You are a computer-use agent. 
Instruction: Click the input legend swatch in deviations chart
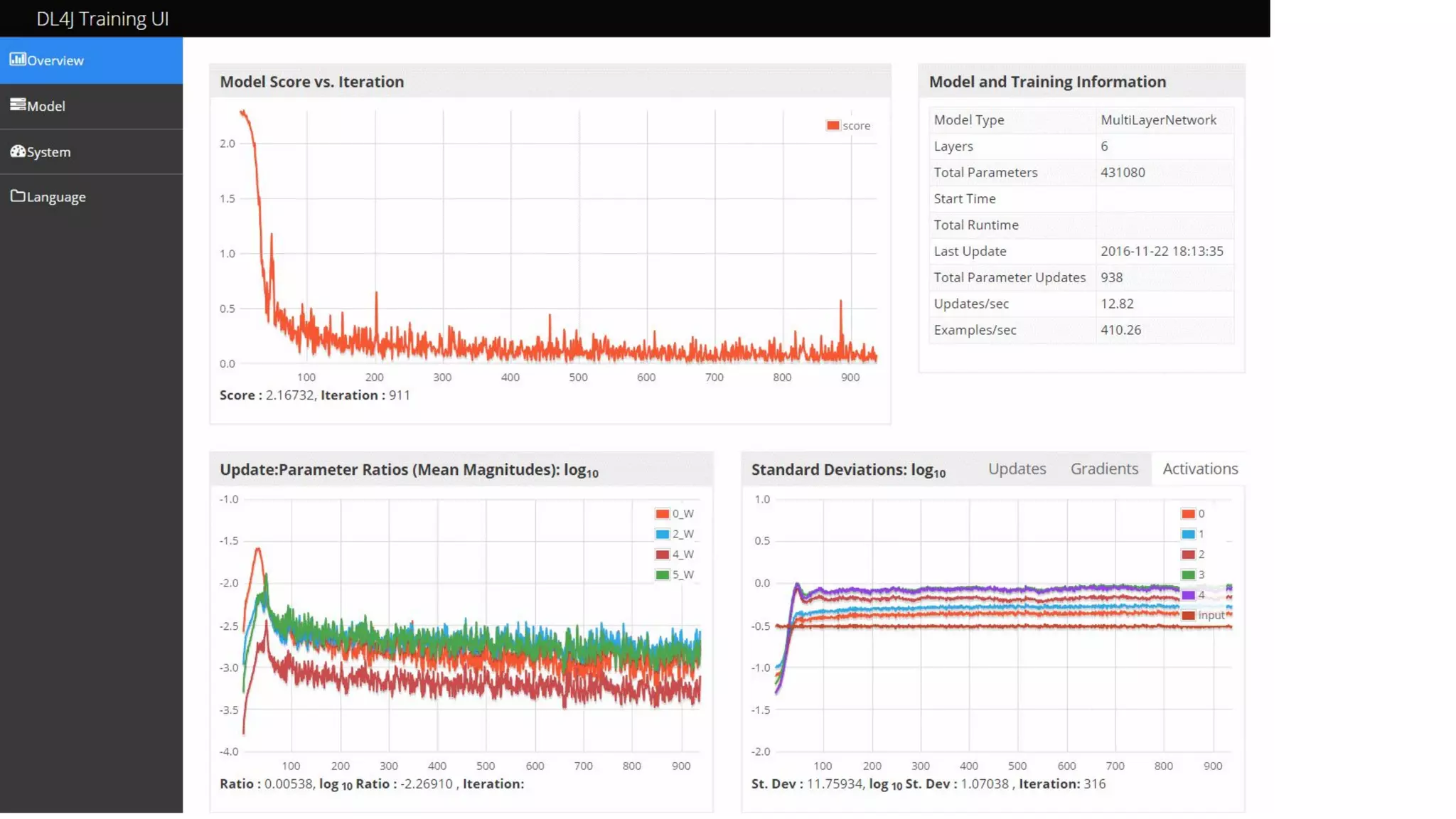1188,616
